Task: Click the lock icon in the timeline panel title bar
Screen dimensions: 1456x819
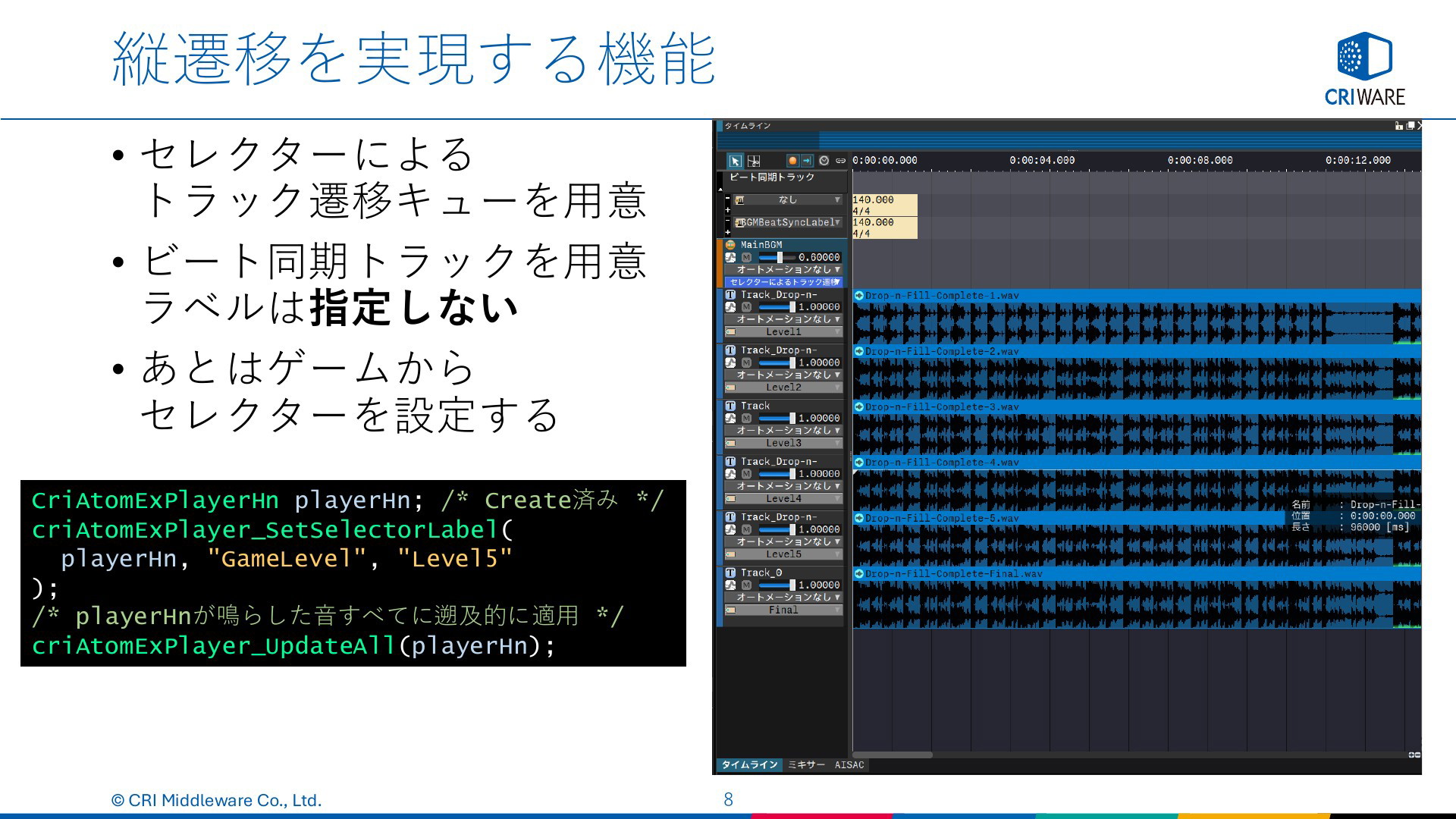Action: [x=1399, y=126]
